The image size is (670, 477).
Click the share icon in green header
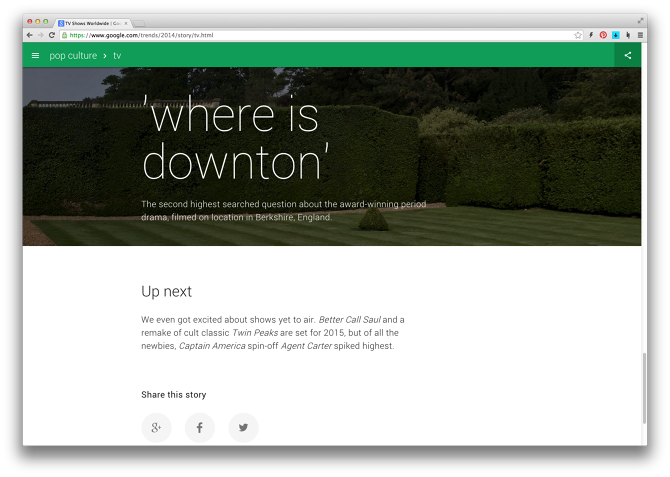(628, 55)
